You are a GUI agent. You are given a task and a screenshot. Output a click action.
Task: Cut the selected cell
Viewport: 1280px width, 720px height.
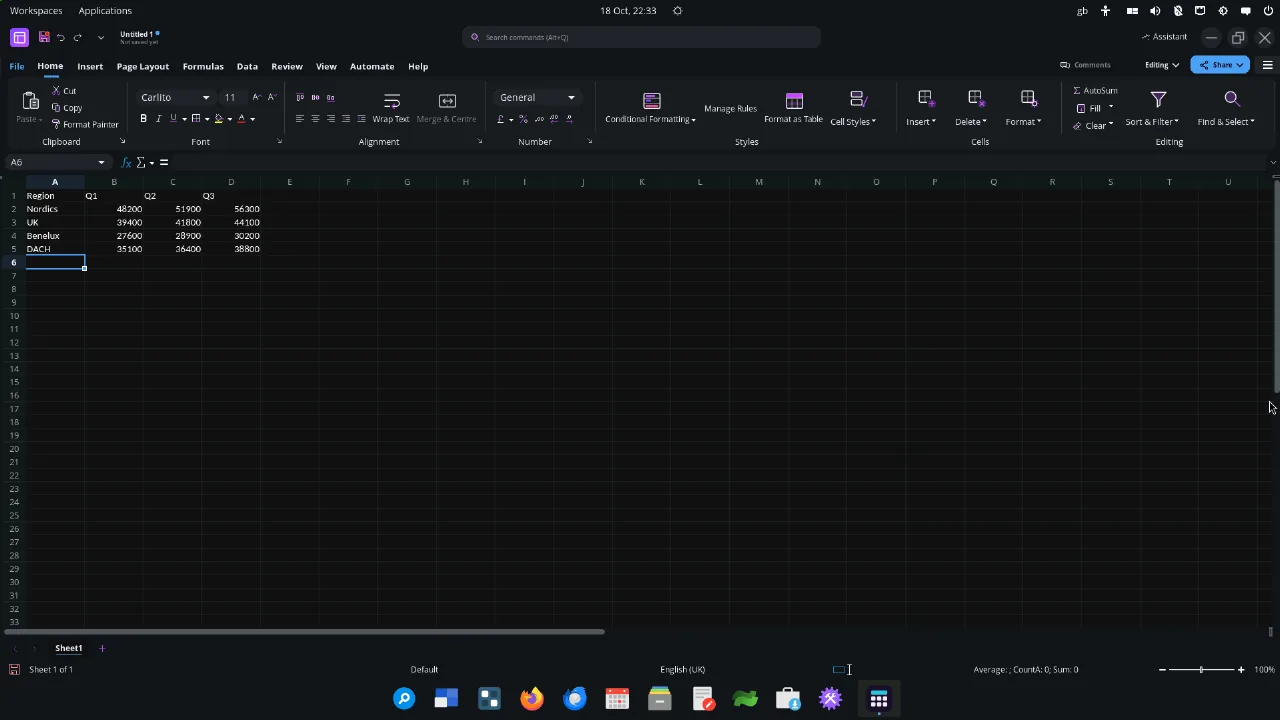coord(64,91)
